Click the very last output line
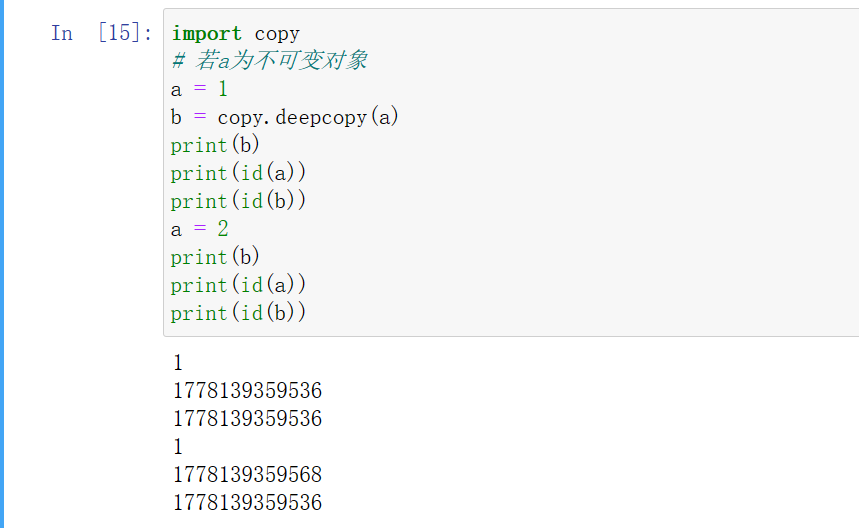This screenshot has width=859, height=528. [x=248, y=502]
